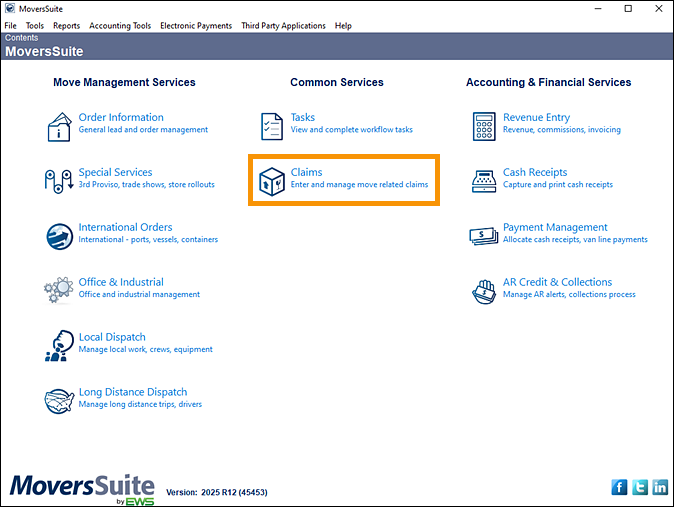Image resolution: width=674 pixels, height=507 pixels.
Task: Click the Local Dispatch headset icon
Action: tap(60, 346)
